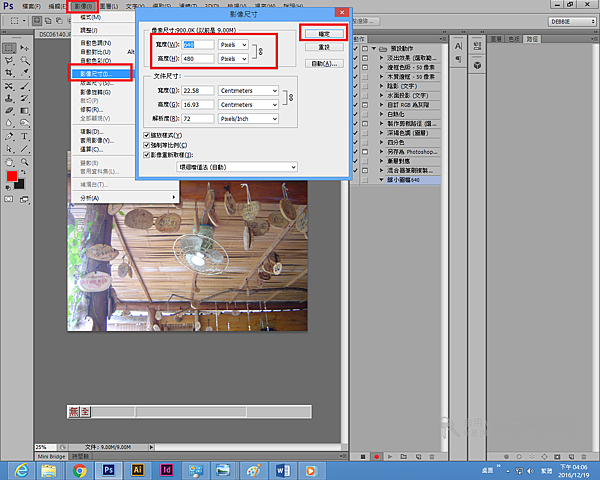Screen dimensions: 600x480
Task: Open the Pixels/Inch resolution unit dropdown
Action: pos(248,119)
